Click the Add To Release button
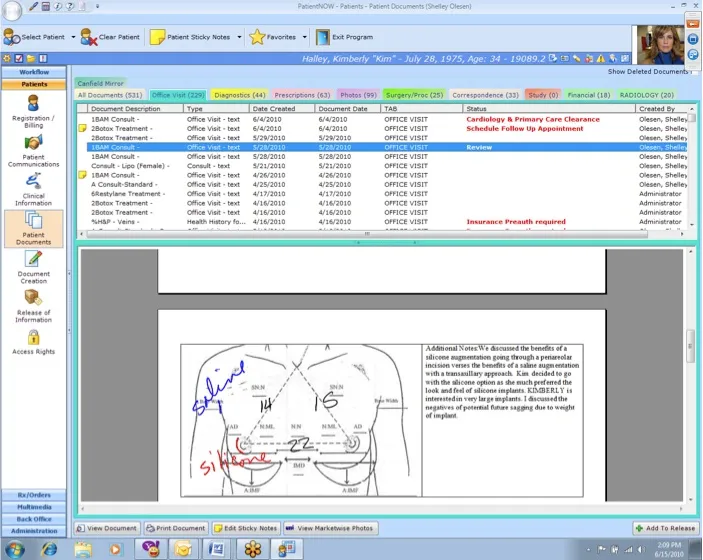 pos(664,528)
